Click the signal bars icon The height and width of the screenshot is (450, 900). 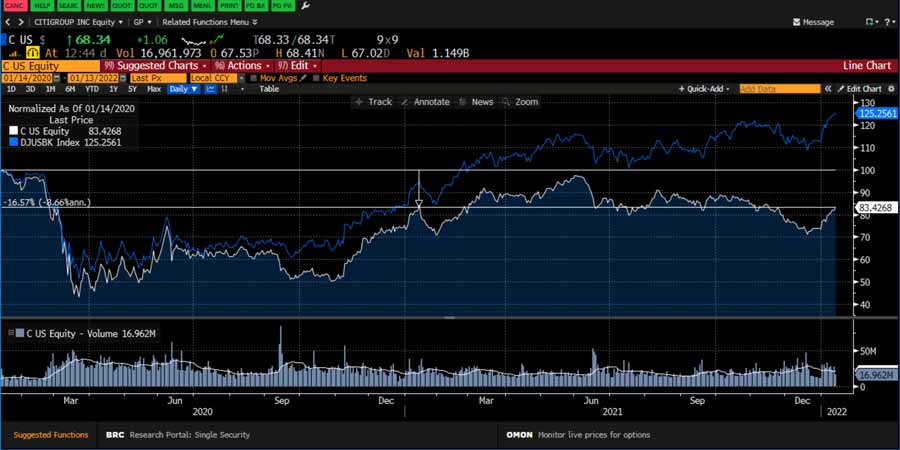click(15, 53)
